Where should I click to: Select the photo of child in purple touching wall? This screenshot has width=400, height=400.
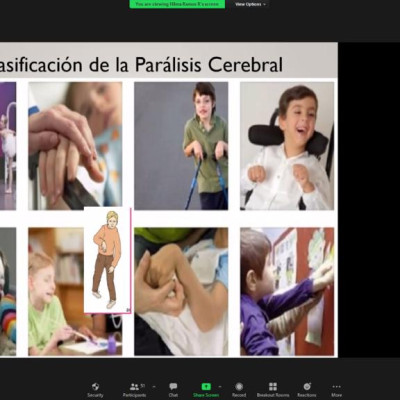pyautogui.click(x=287, y=292)
